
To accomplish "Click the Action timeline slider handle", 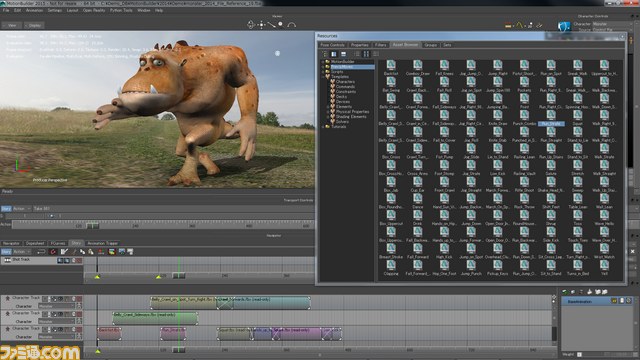I will click(93, 225).
